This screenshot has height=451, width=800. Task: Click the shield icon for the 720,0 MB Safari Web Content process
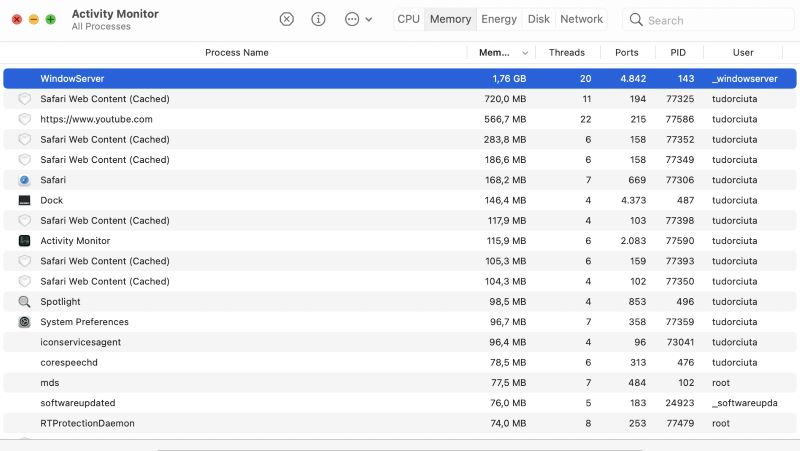tap(24, 99)
